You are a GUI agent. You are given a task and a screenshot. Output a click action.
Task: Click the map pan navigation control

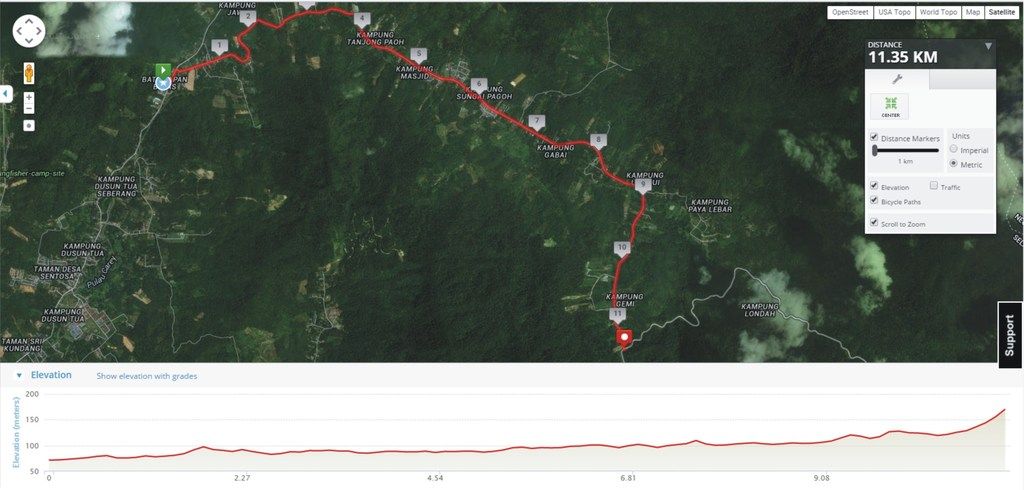(x=29, y=31)
